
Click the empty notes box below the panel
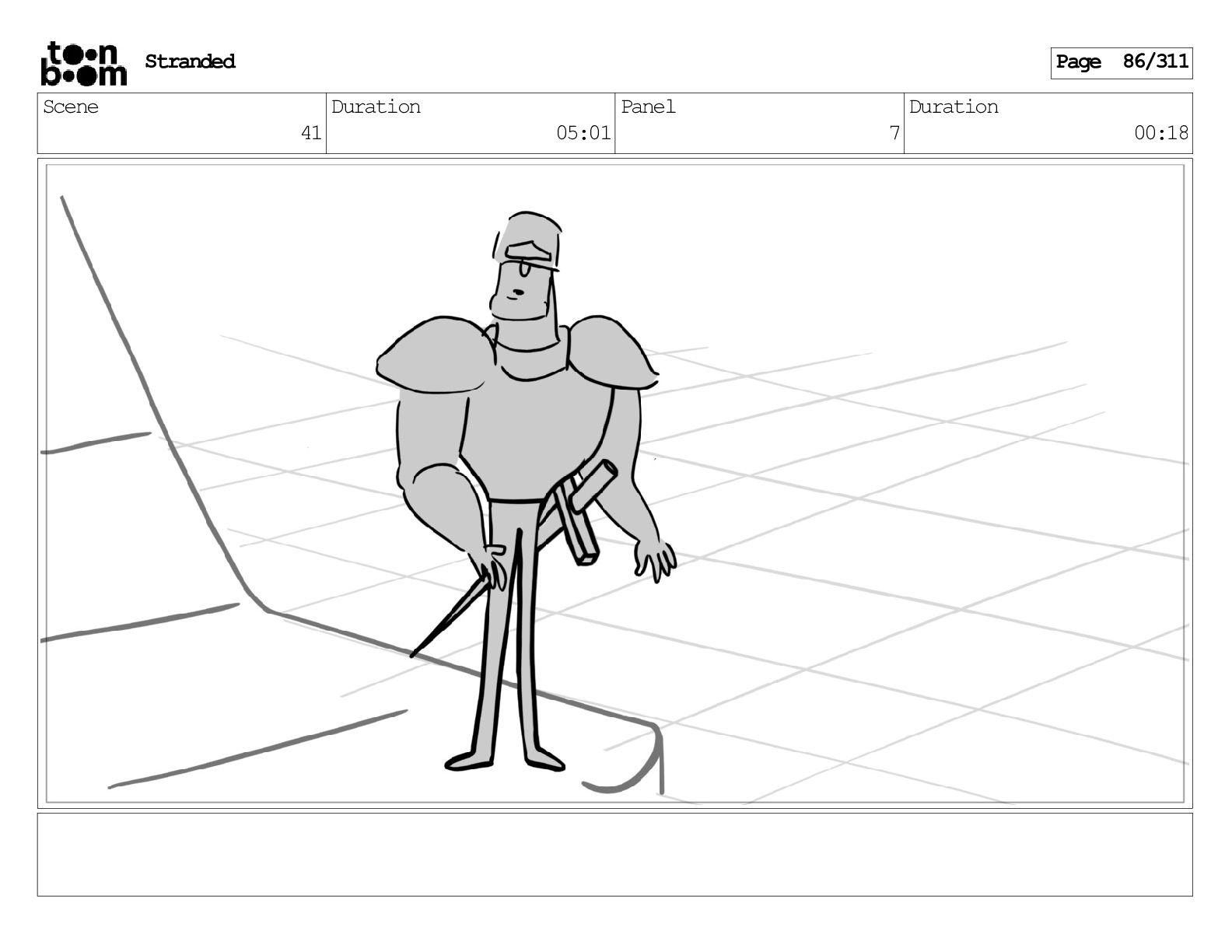point(614,854)
